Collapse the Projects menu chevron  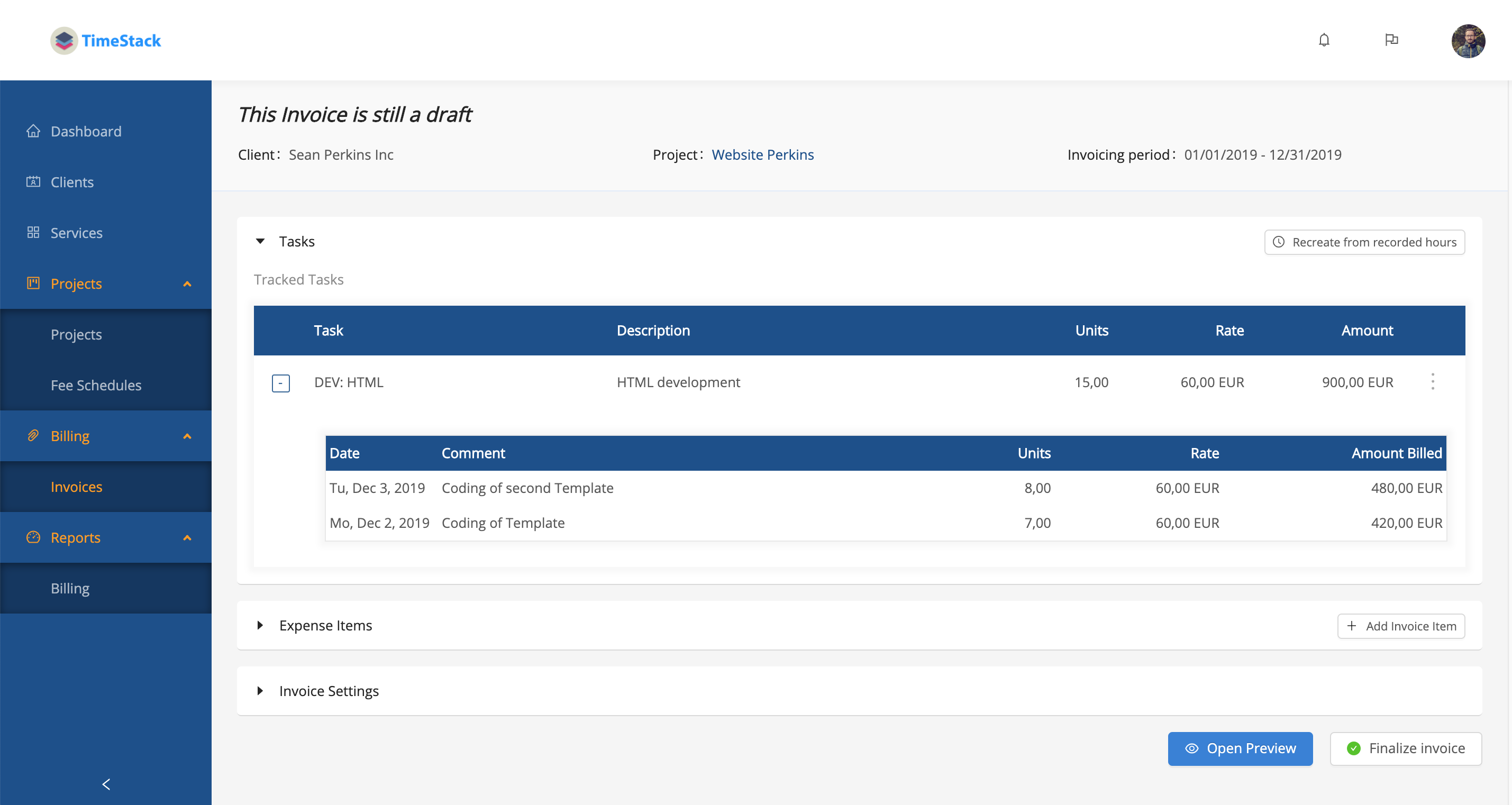coord(187,284)
